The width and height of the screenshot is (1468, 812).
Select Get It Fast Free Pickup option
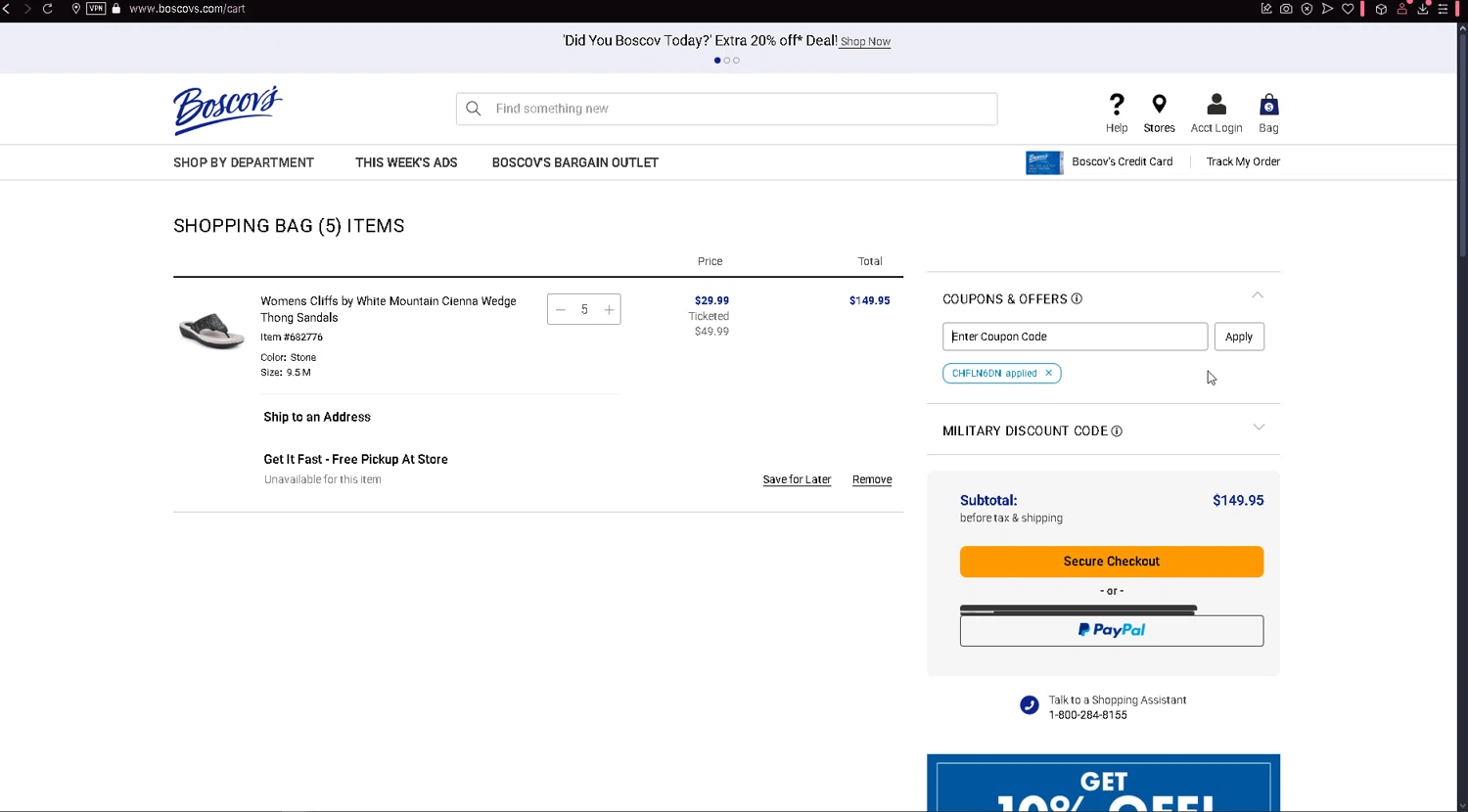pos(355,460)
